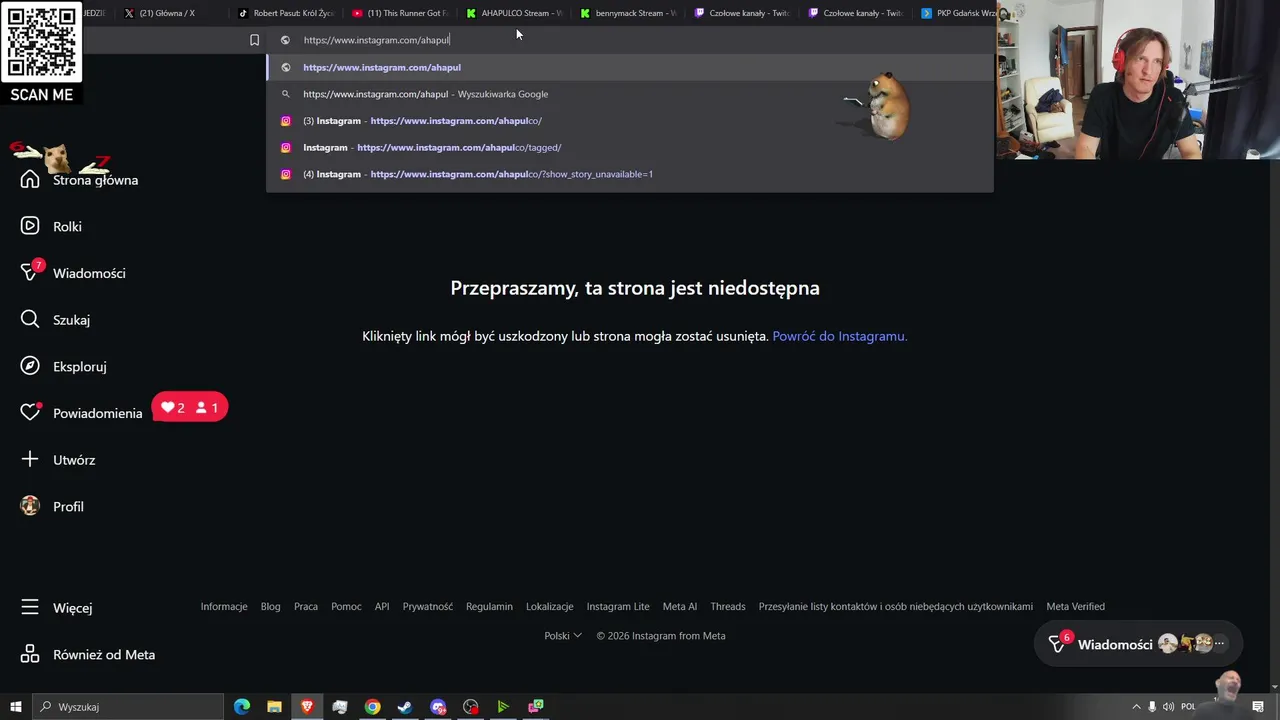
Task: Click the bookmark icon beside address bar
Action: pyautogui.click(x=254, y=40)
